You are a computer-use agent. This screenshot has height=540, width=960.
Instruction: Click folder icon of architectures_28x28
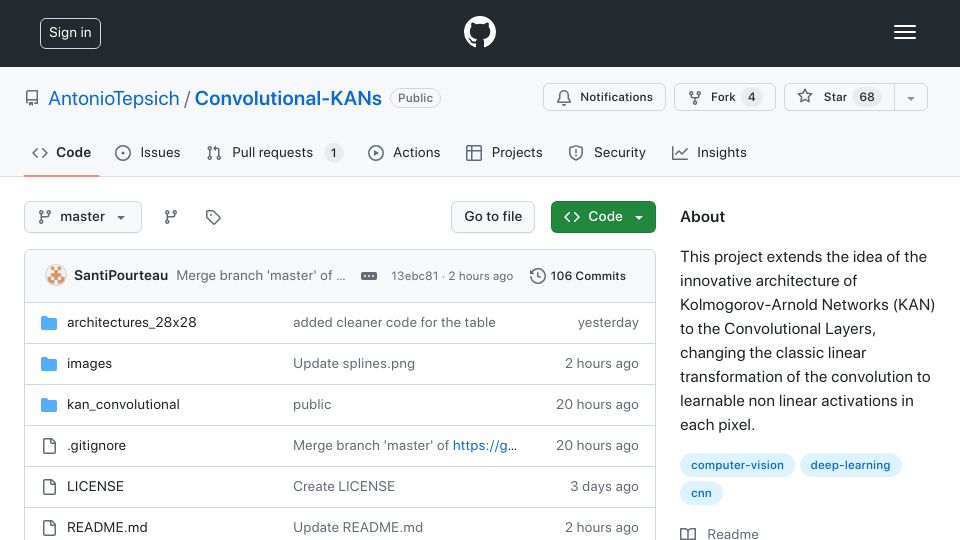pos(49,323)
